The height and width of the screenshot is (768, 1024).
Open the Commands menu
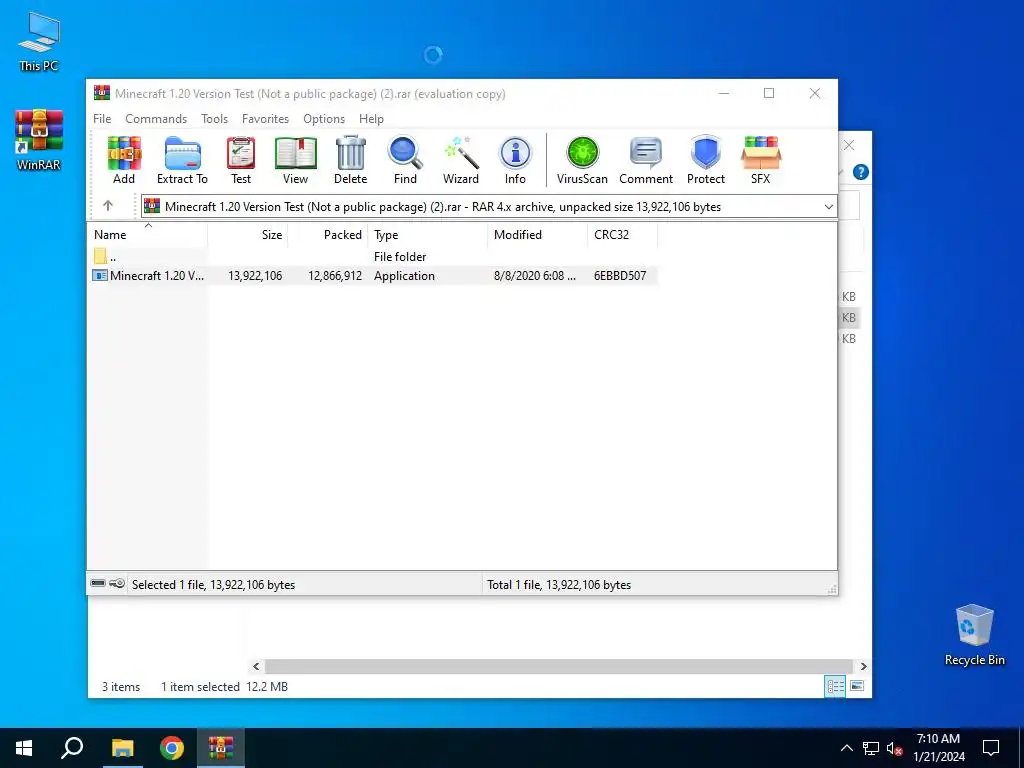tap(156, 119)
